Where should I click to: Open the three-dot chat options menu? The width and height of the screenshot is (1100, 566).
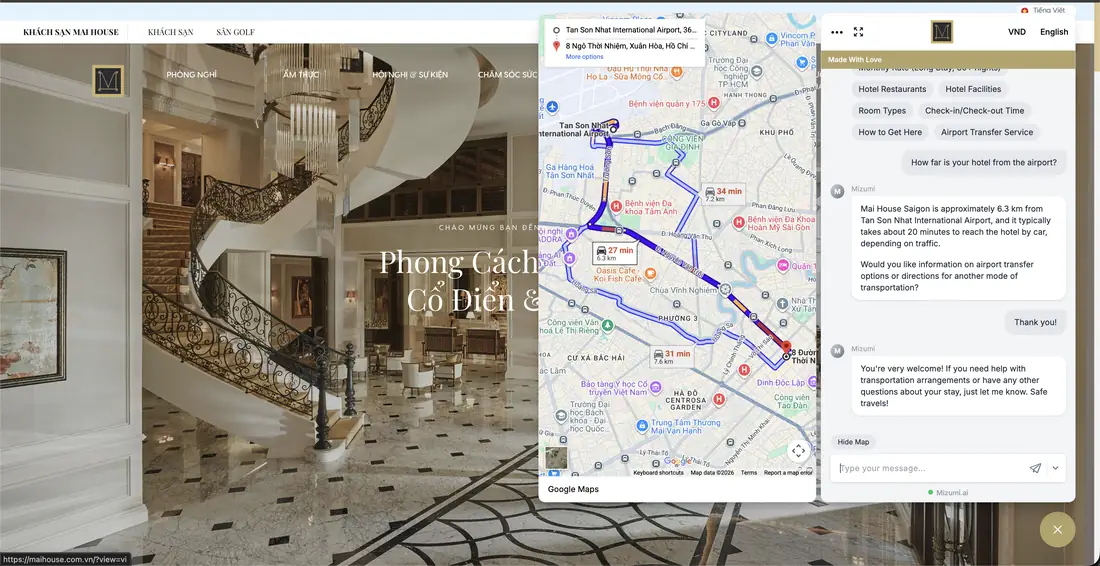pos(836,32)
